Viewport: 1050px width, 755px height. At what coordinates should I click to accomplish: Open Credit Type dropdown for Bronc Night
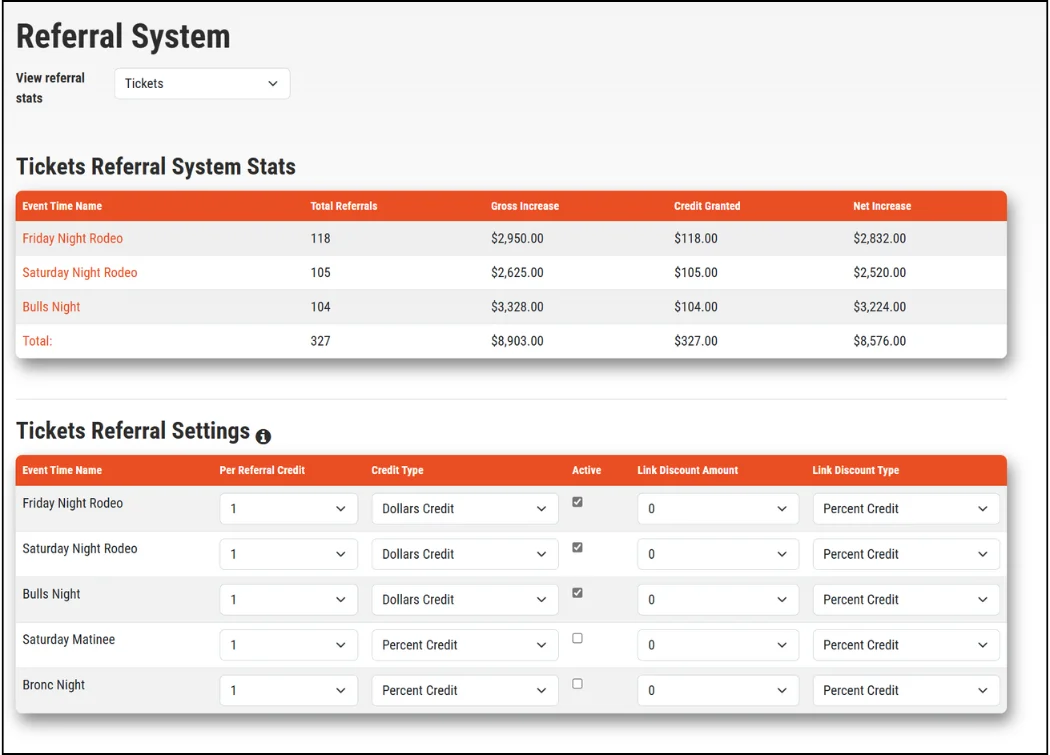pyautogui.click(x=465, y=691)
